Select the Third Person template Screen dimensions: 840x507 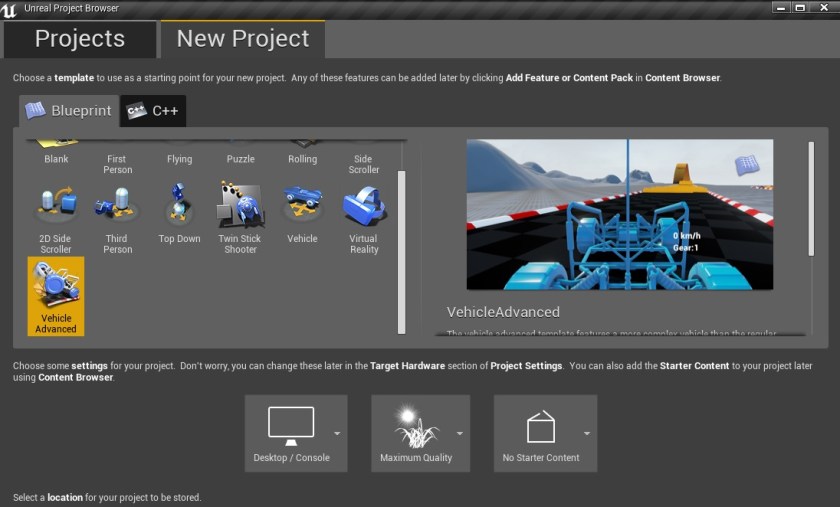click(x=117, y=218)
